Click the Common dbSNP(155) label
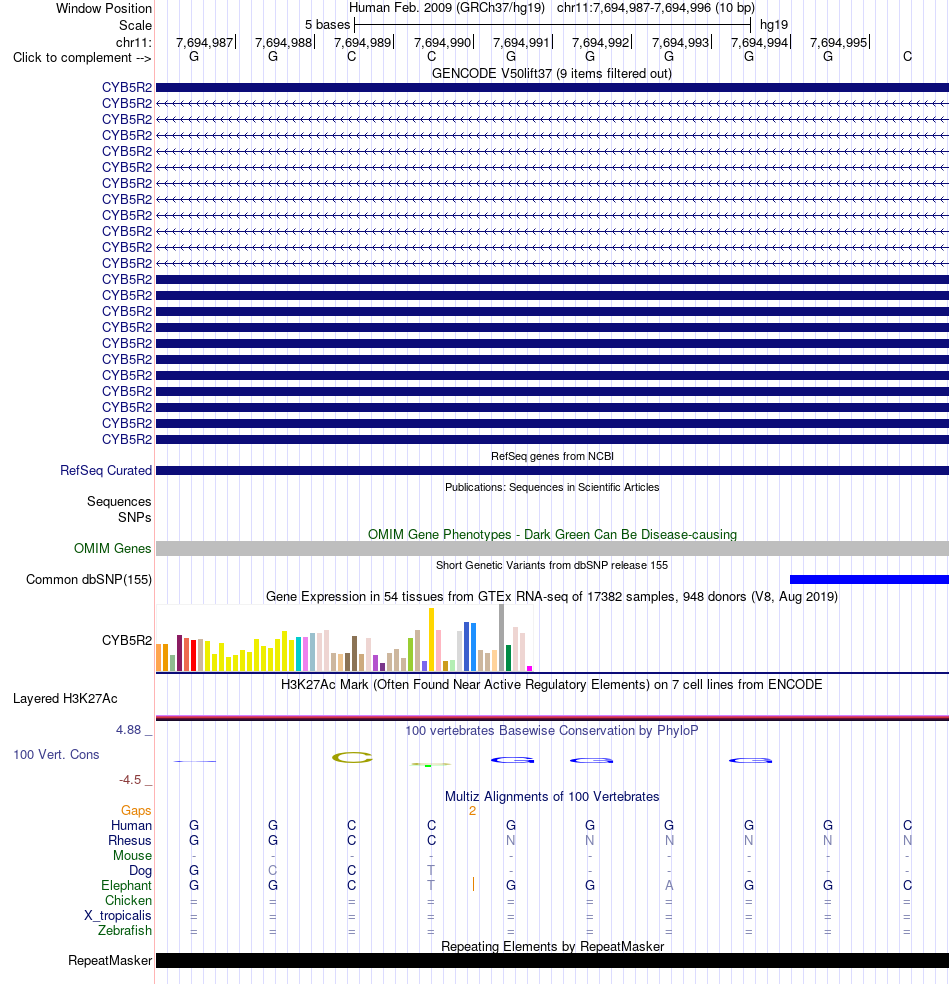 [89, 579]
